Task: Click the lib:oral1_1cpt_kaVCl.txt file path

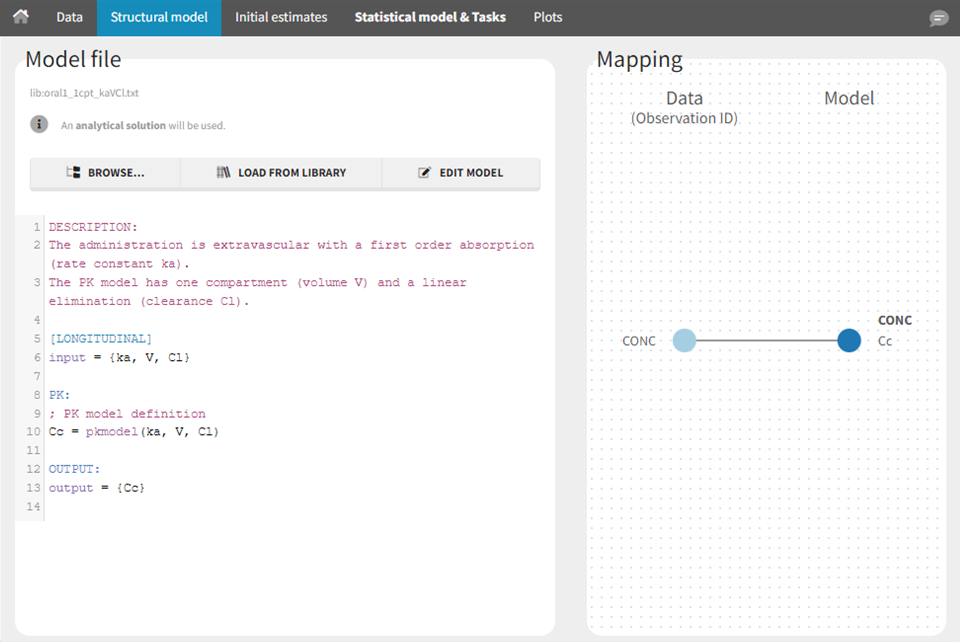Action: pos(84,93)
